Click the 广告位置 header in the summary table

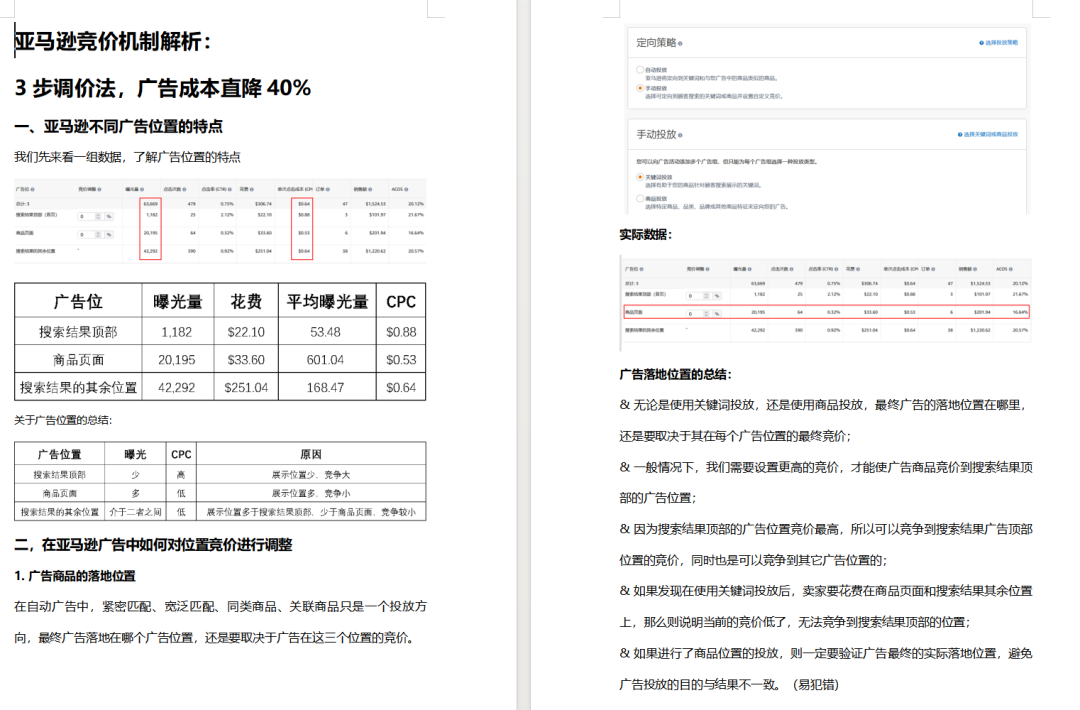coord(59,455)
